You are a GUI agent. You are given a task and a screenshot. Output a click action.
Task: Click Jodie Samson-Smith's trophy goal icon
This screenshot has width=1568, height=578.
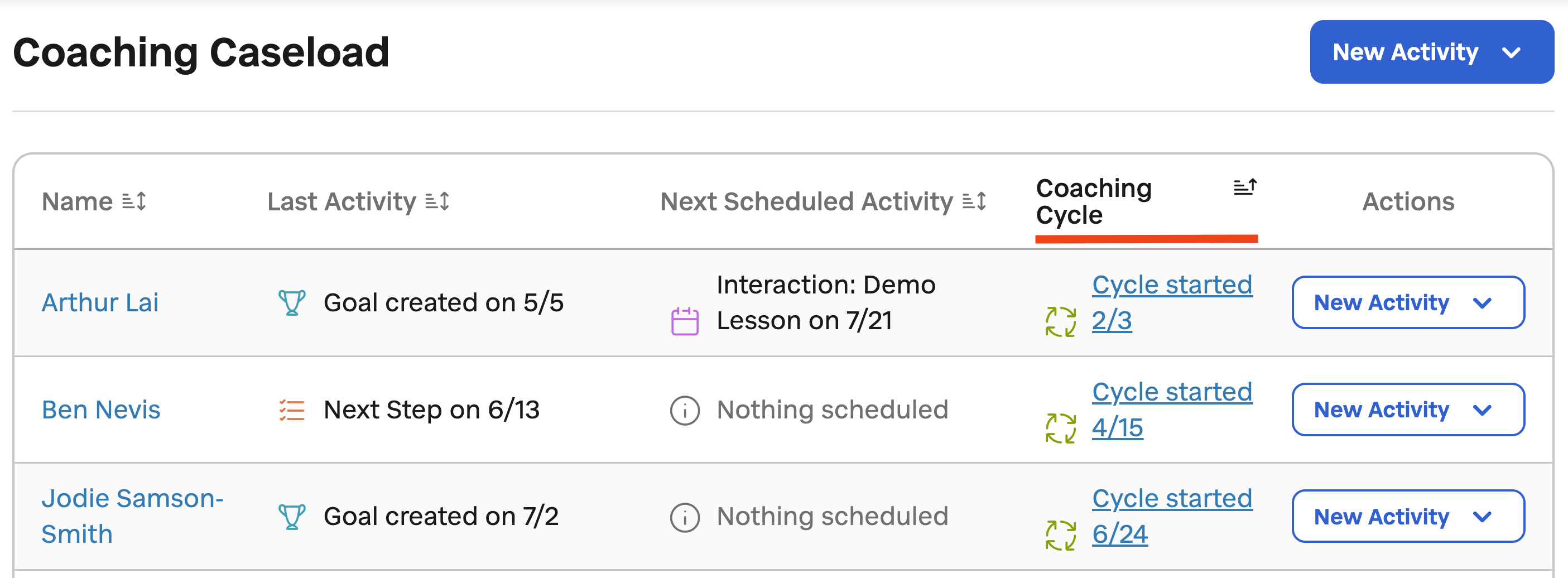tap(292, 517)
